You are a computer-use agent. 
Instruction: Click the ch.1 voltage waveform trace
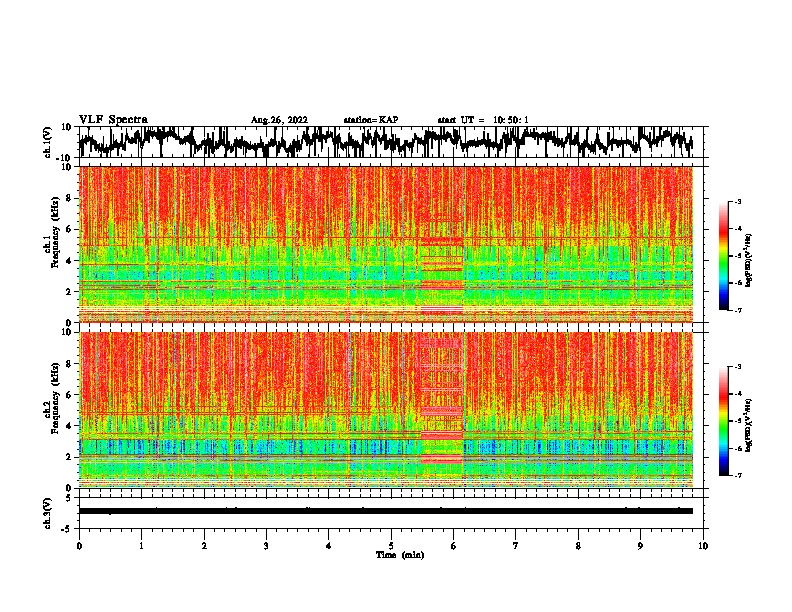(x=385, y=141)
